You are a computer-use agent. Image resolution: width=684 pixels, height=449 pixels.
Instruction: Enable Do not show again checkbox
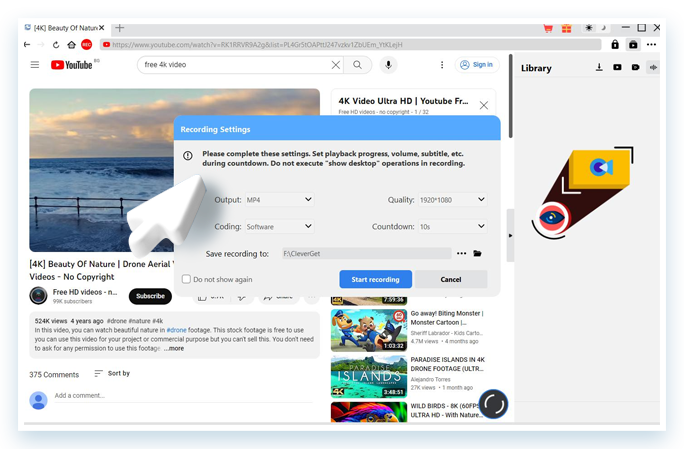tap(186, 279)
